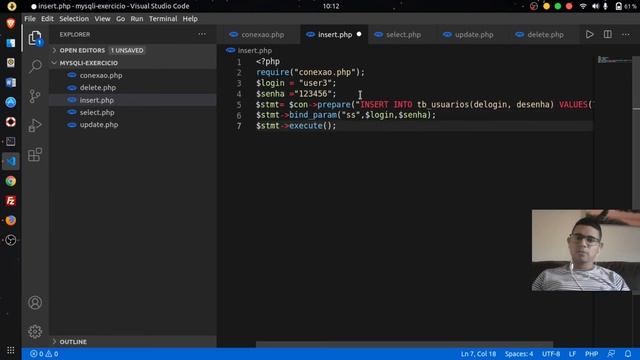Open Show Applications grid in dock
The width and height of the screenshot is (640, 360).
click(x=11, y=350)
